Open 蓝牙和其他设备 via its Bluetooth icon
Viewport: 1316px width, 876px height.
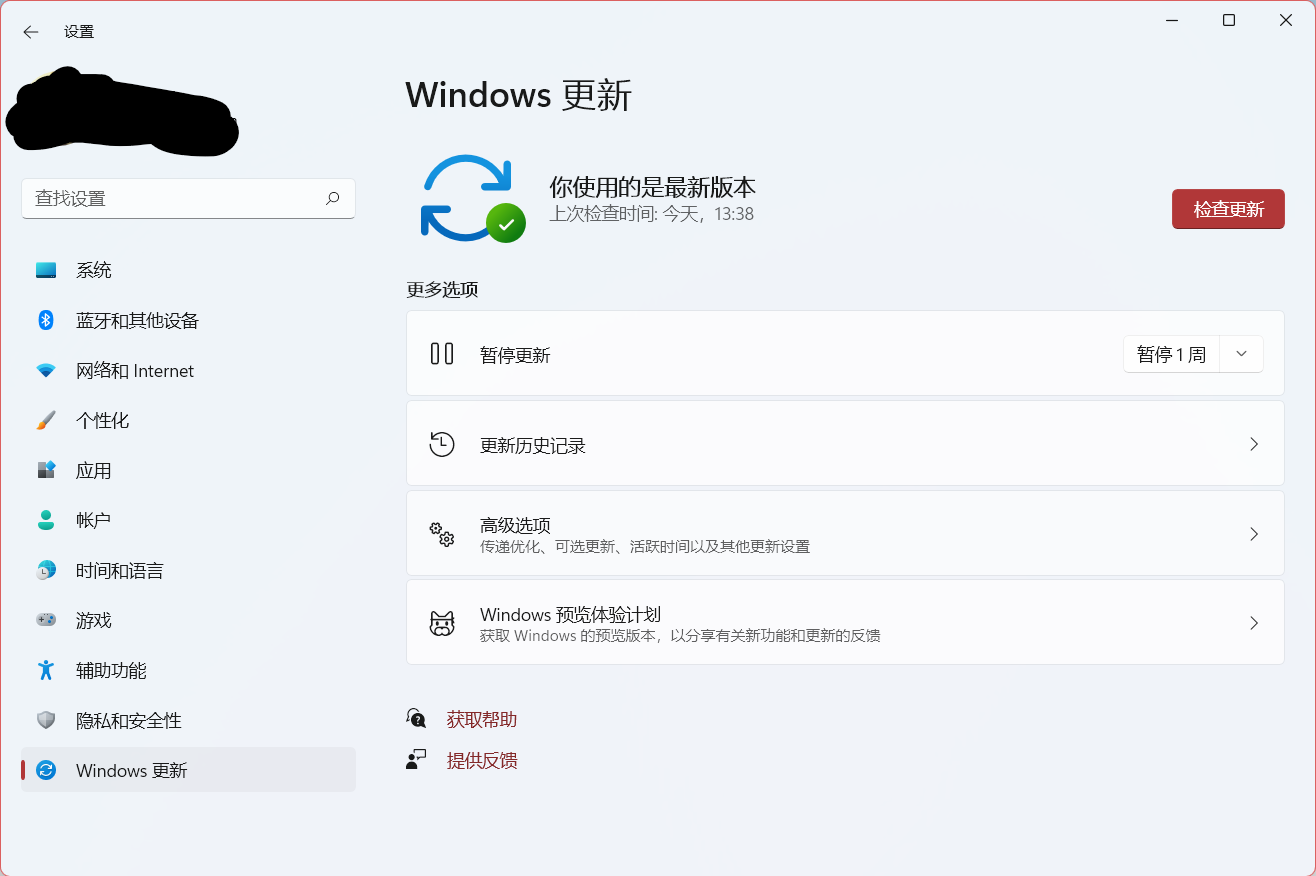click(x=45, y=320)
